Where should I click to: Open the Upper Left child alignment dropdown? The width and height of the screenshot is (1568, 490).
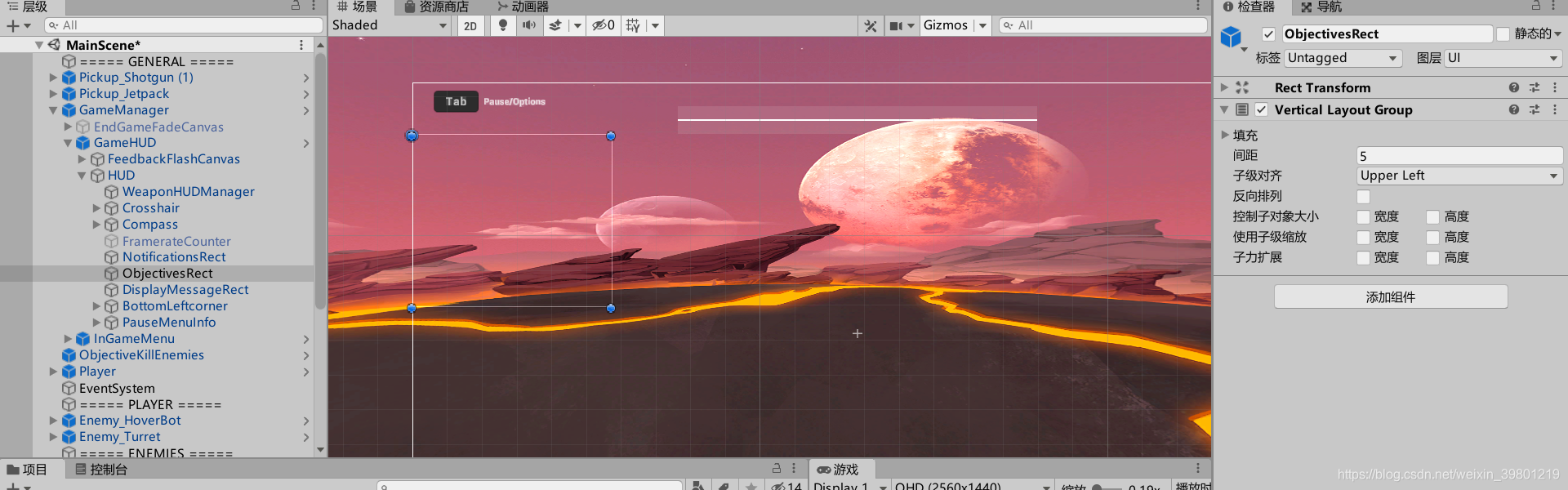[x=1459, y=176]
